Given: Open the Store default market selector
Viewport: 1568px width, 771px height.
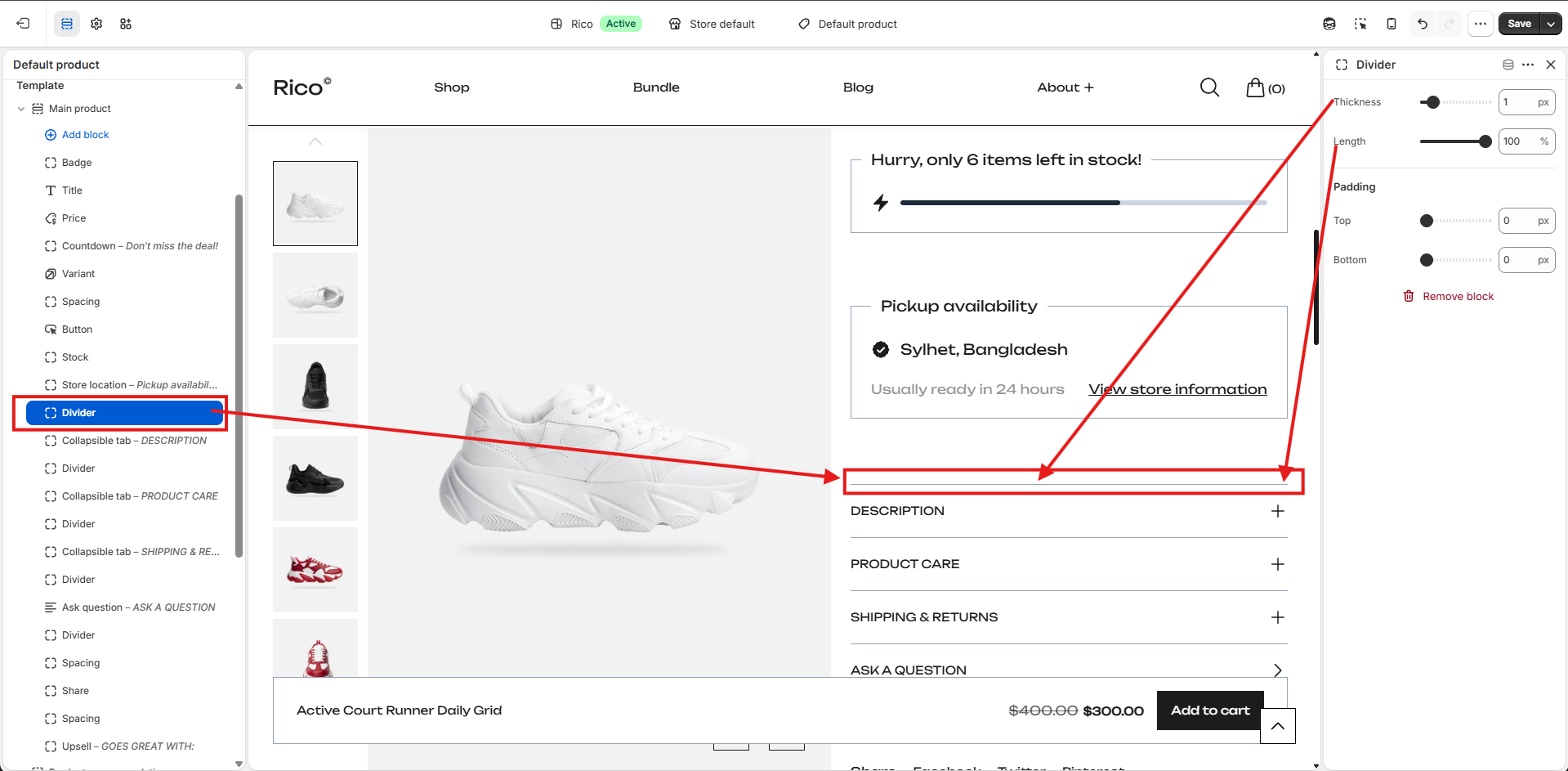Looking at the screenshot, I should (x=712, y=24).
